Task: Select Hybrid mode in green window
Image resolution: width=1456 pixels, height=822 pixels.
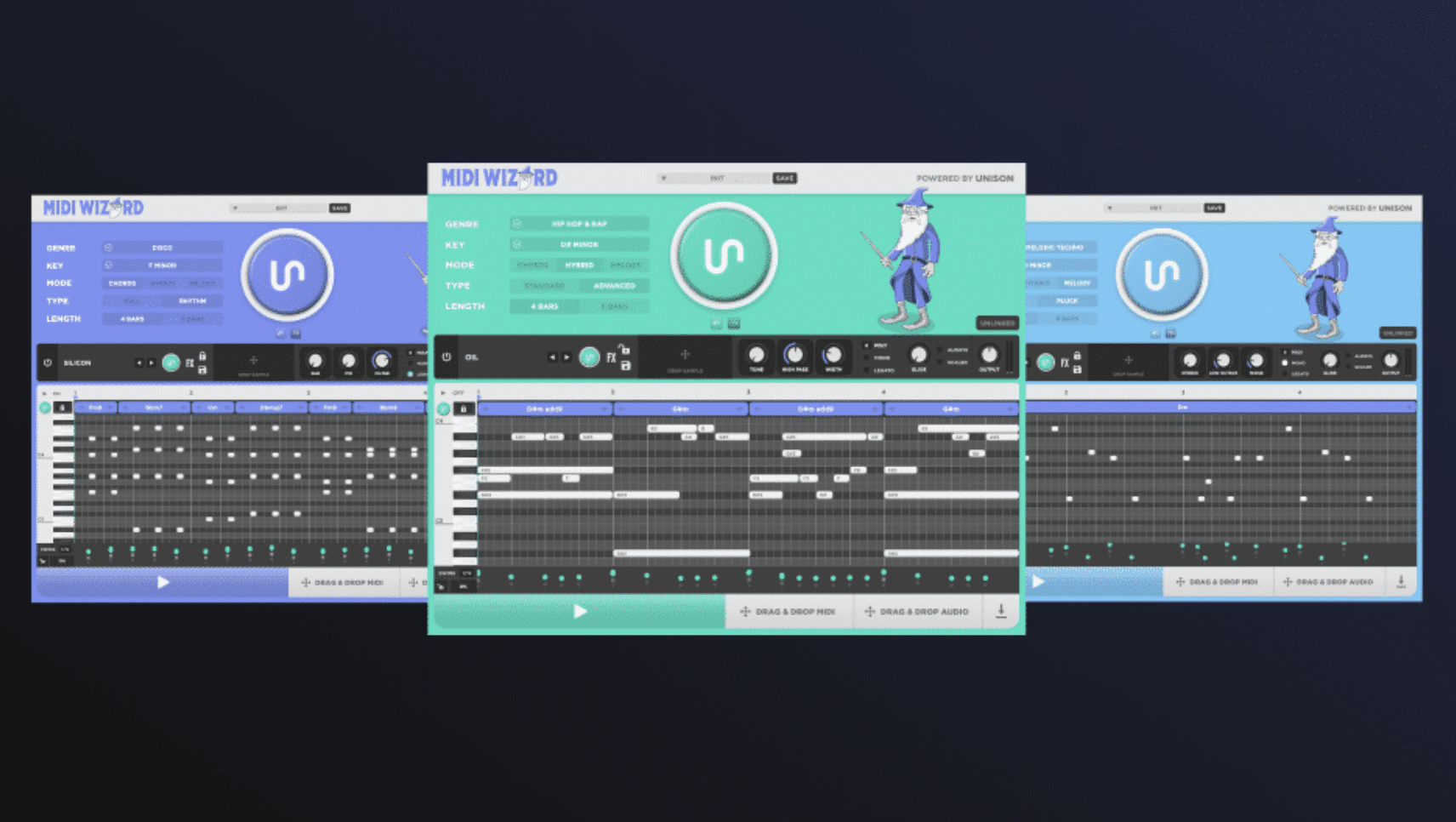Action: 580,265
